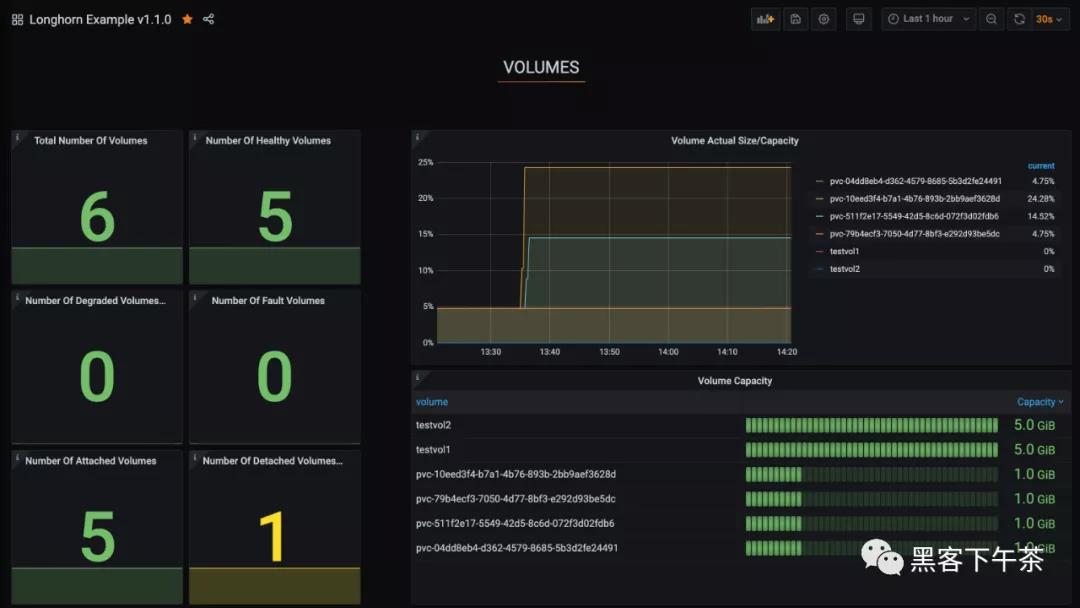Toggle the pvc-10eed3f4 series in the legend

[x=914, y=198]
